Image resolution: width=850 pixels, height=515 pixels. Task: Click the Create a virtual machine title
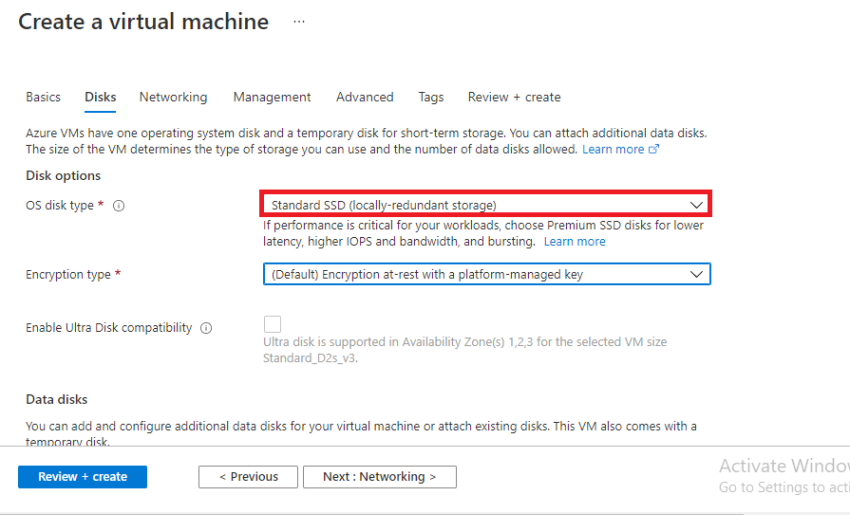[143, 22]
